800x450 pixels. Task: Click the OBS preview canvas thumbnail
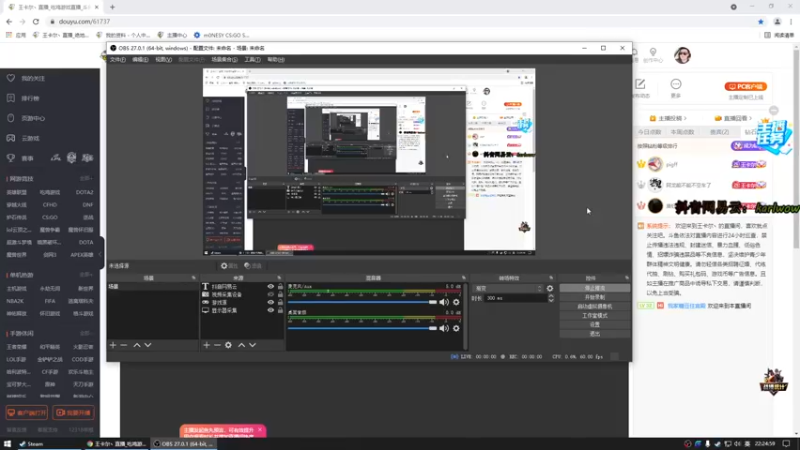369,162
